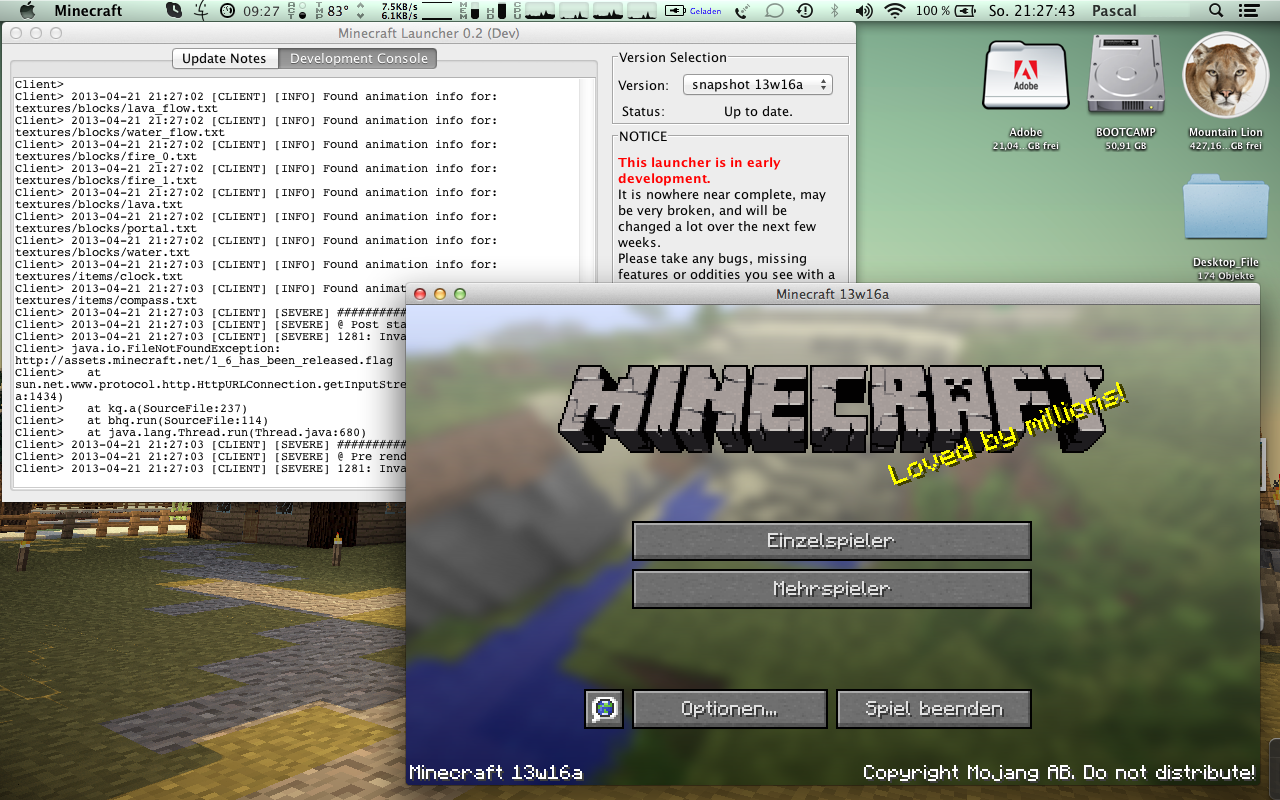Click the Einzelspieler button
The height and width of the screenshot is (800, 1280).
click(x=831, y=541)
